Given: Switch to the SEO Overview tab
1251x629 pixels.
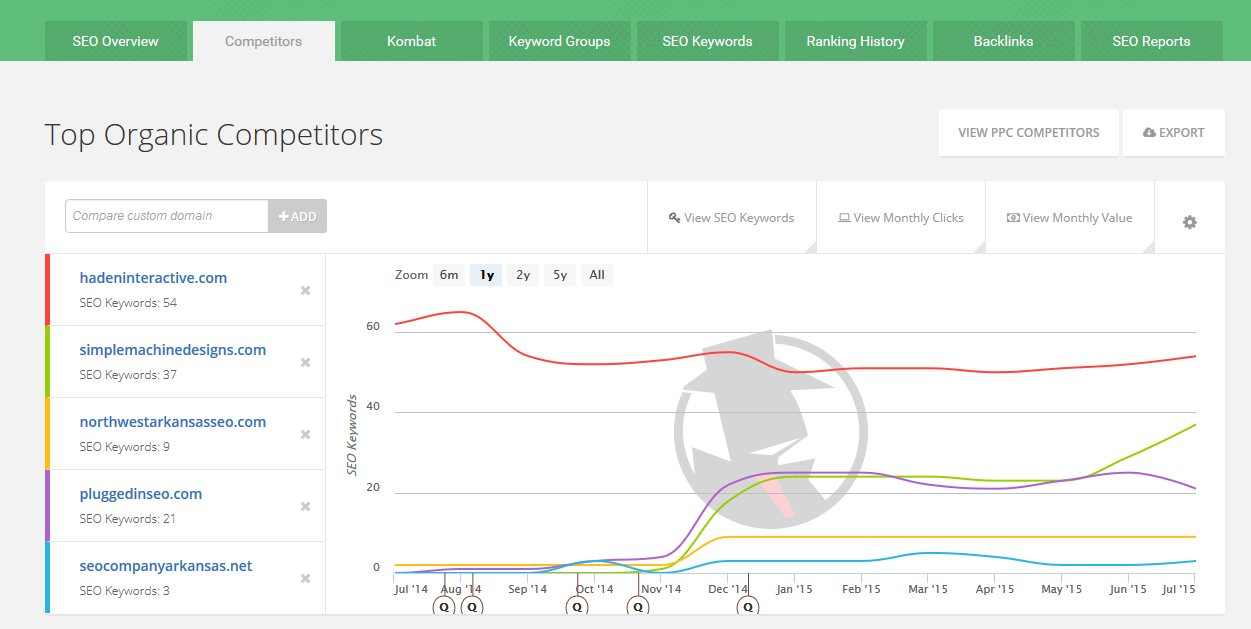Looking at the screenshot, I should coord(116,41).
